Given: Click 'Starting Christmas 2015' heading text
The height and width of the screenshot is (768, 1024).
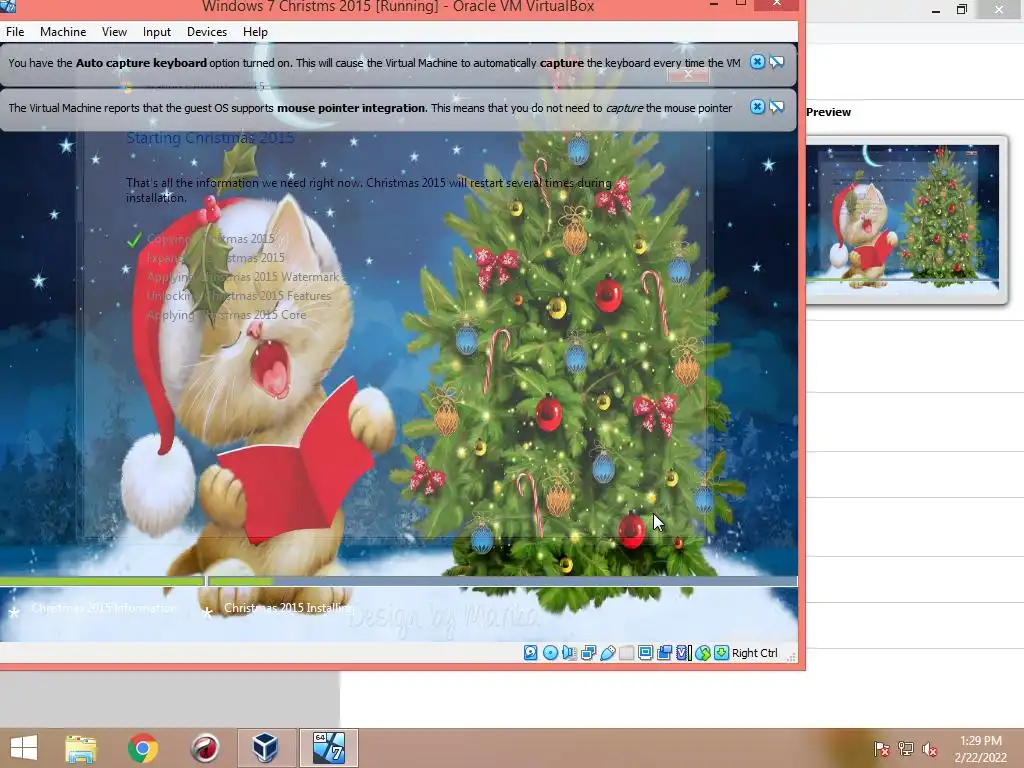Looking at the screenshot, I should (210, 138).
